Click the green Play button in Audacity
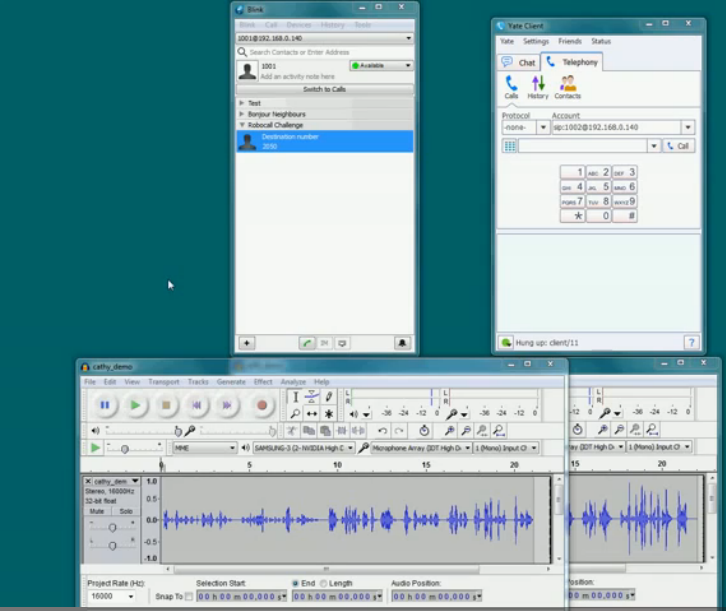This screenshot has width=726, height=611. pyautogui.click(x=135, y=405)
